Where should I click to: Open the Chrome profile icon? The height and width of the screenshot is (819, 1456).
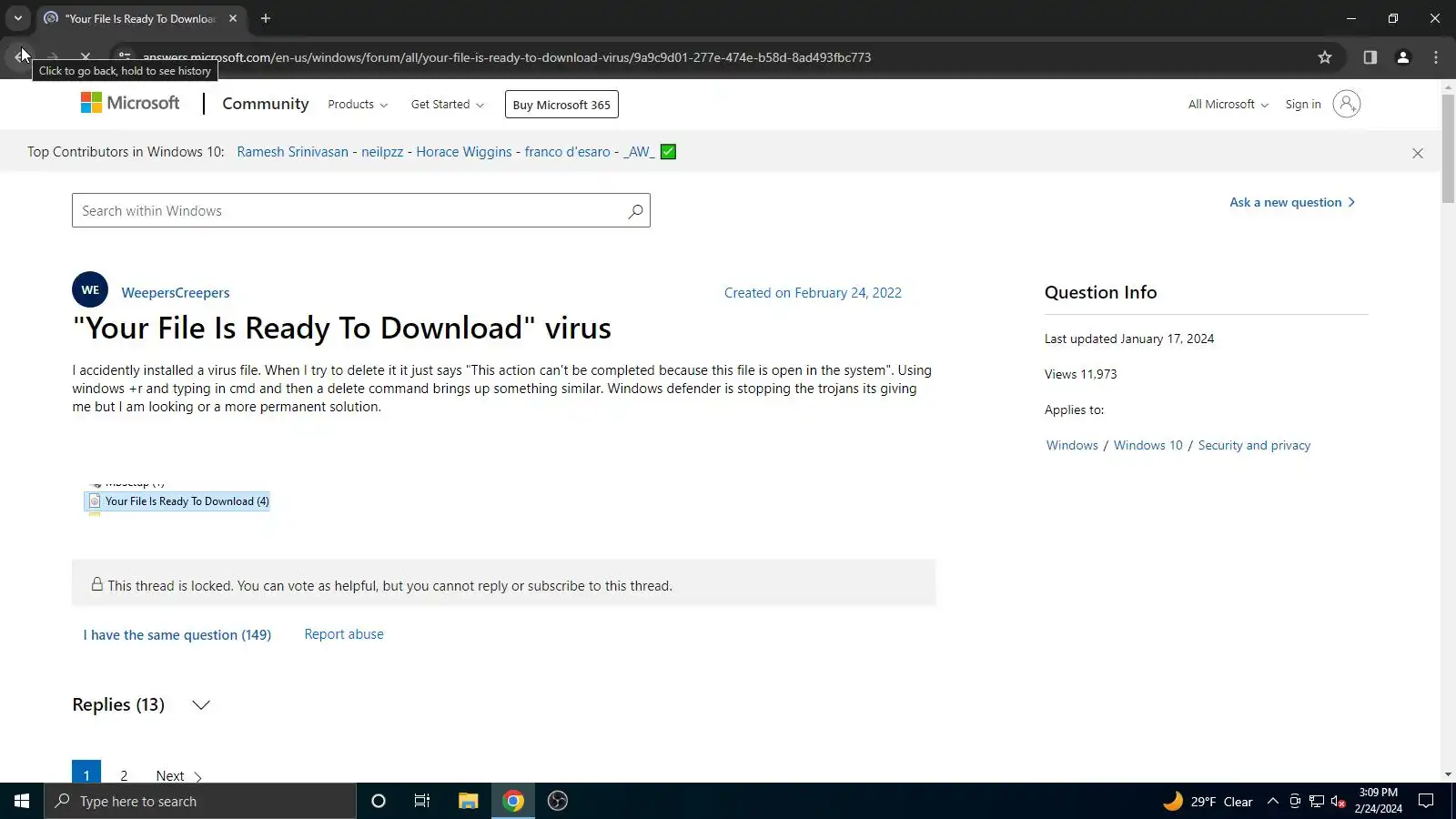click(1403, 57)
